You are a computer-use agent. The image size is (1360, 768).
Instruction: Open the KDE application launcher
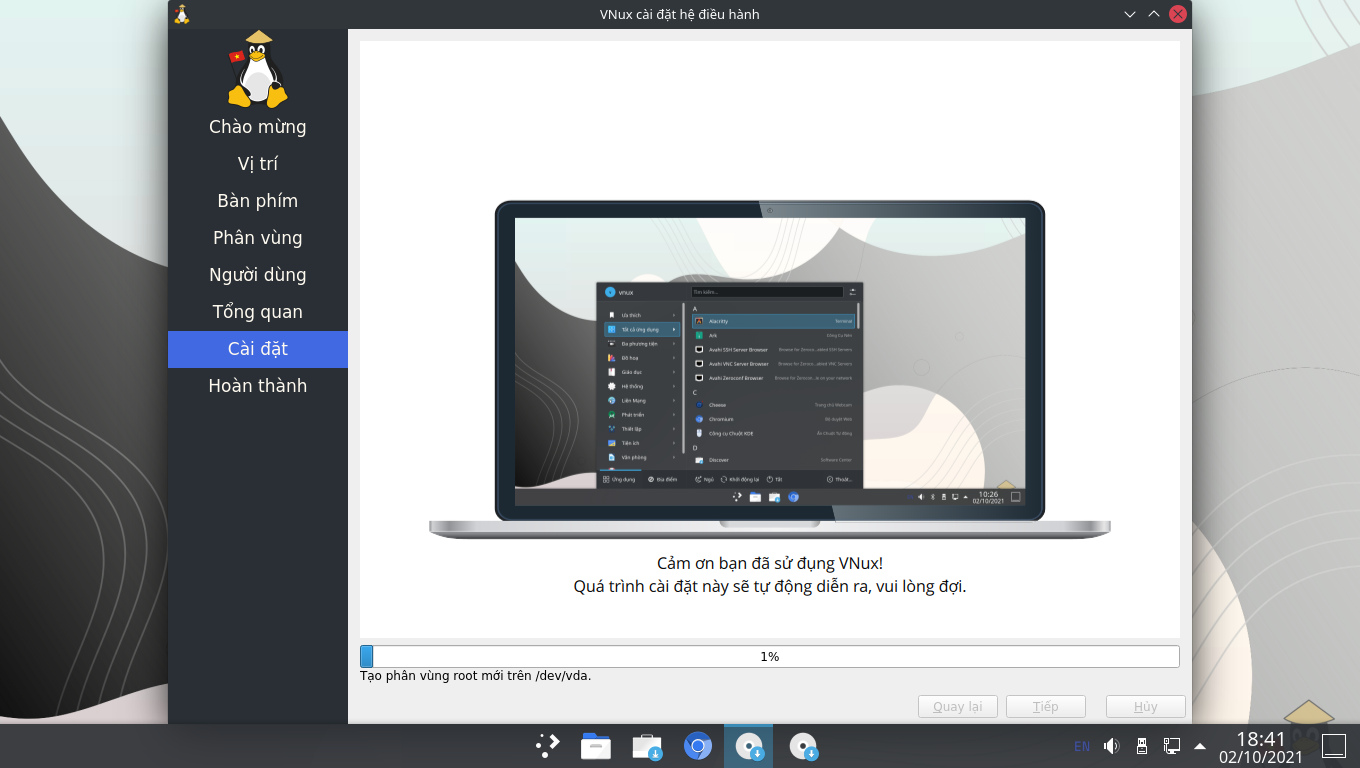548,746
